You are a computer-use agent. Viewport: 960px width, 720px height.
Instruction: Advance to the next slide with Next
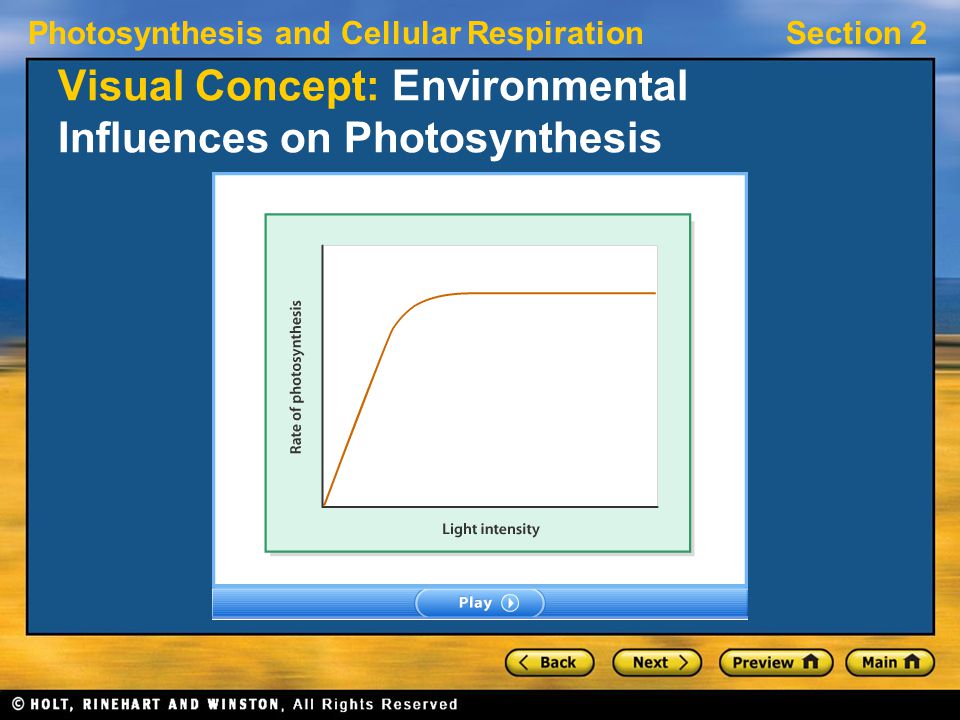tap(657, 662)
